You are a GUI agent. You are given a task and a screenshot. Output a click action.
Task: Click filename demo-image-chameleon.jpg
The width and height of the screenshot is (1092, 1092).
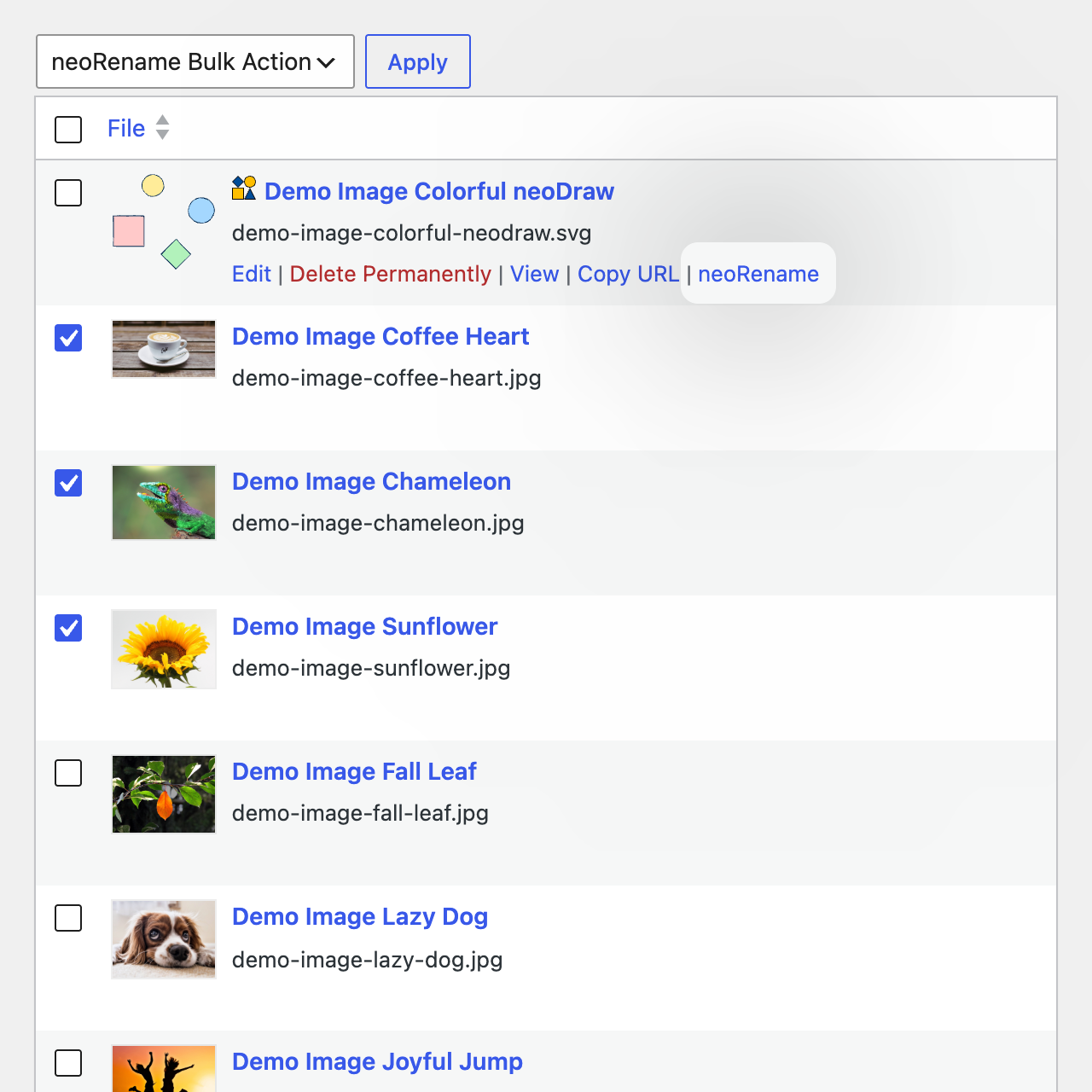coord(378,523)
